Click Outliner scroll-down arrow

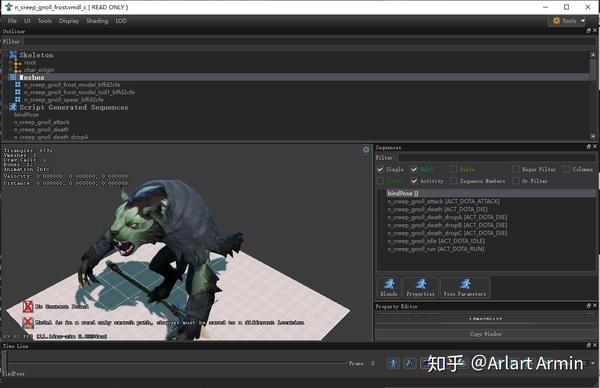click(593, 136)
